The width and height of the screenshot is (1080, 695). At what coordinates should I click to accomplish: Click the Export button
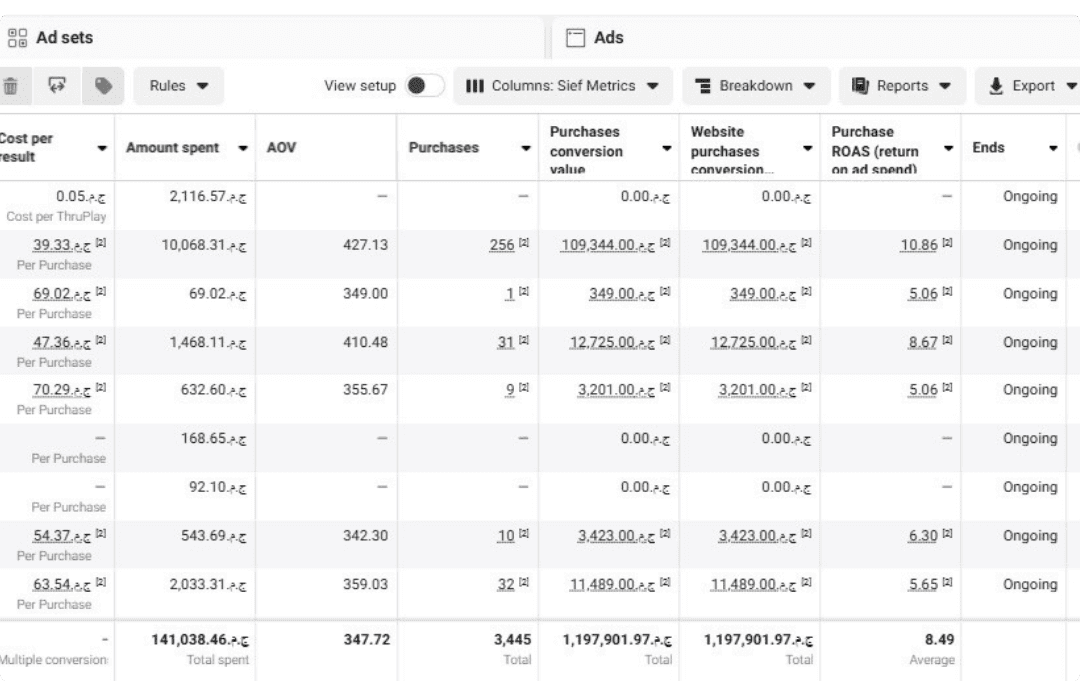pyautogui.click(x=1021, y=86)
